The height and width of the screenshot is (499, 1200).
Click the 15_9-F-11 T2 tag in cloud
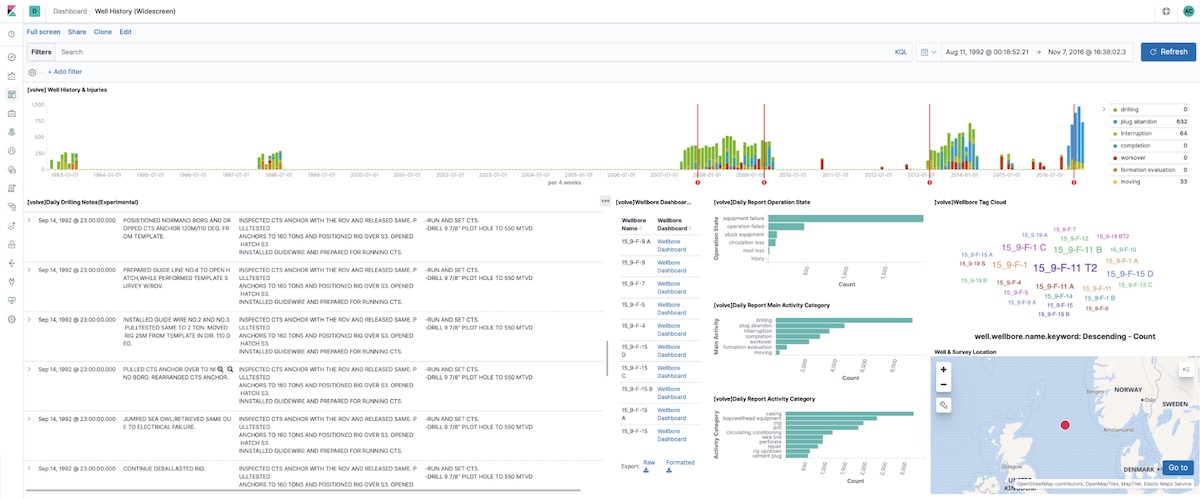(1065, 268)
